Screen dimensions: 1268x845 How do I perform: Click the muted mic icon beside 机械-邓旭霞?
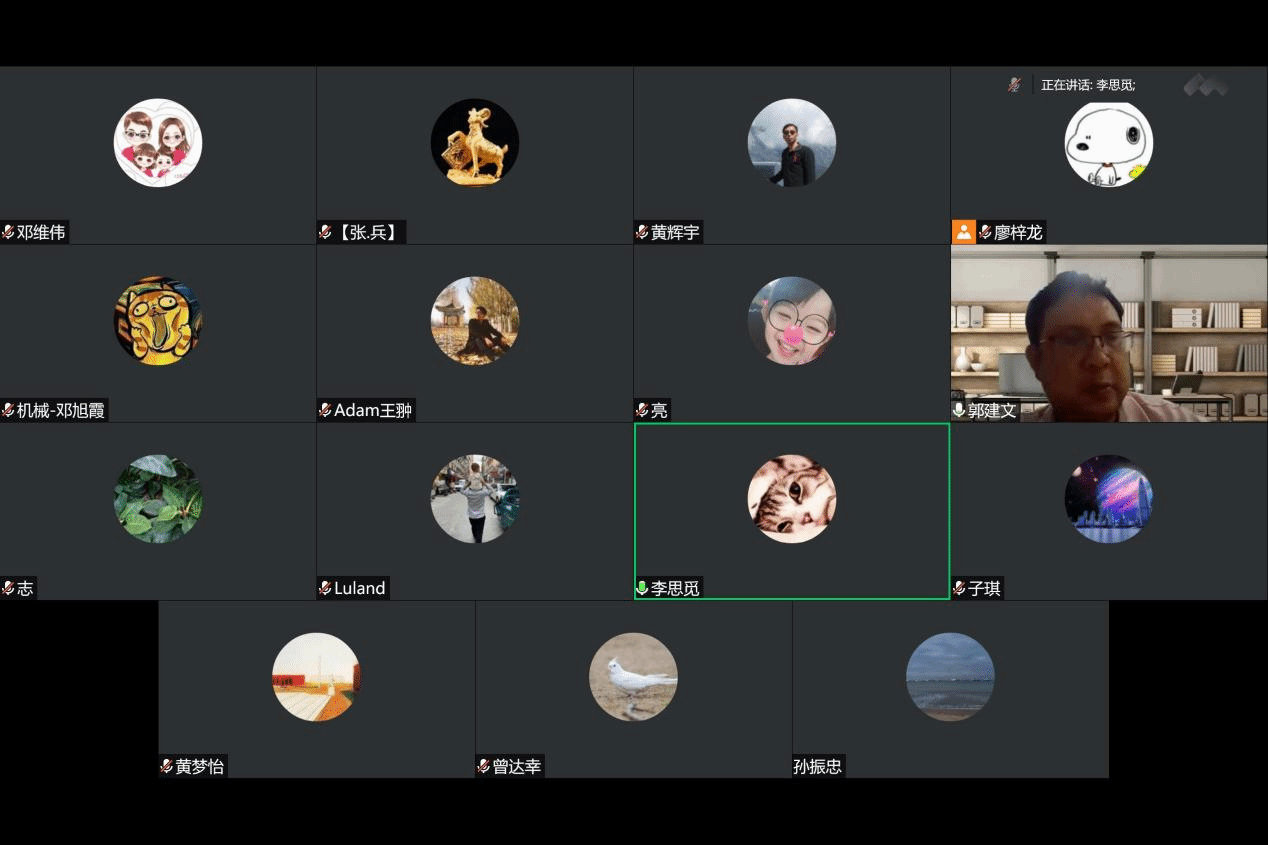8,410
